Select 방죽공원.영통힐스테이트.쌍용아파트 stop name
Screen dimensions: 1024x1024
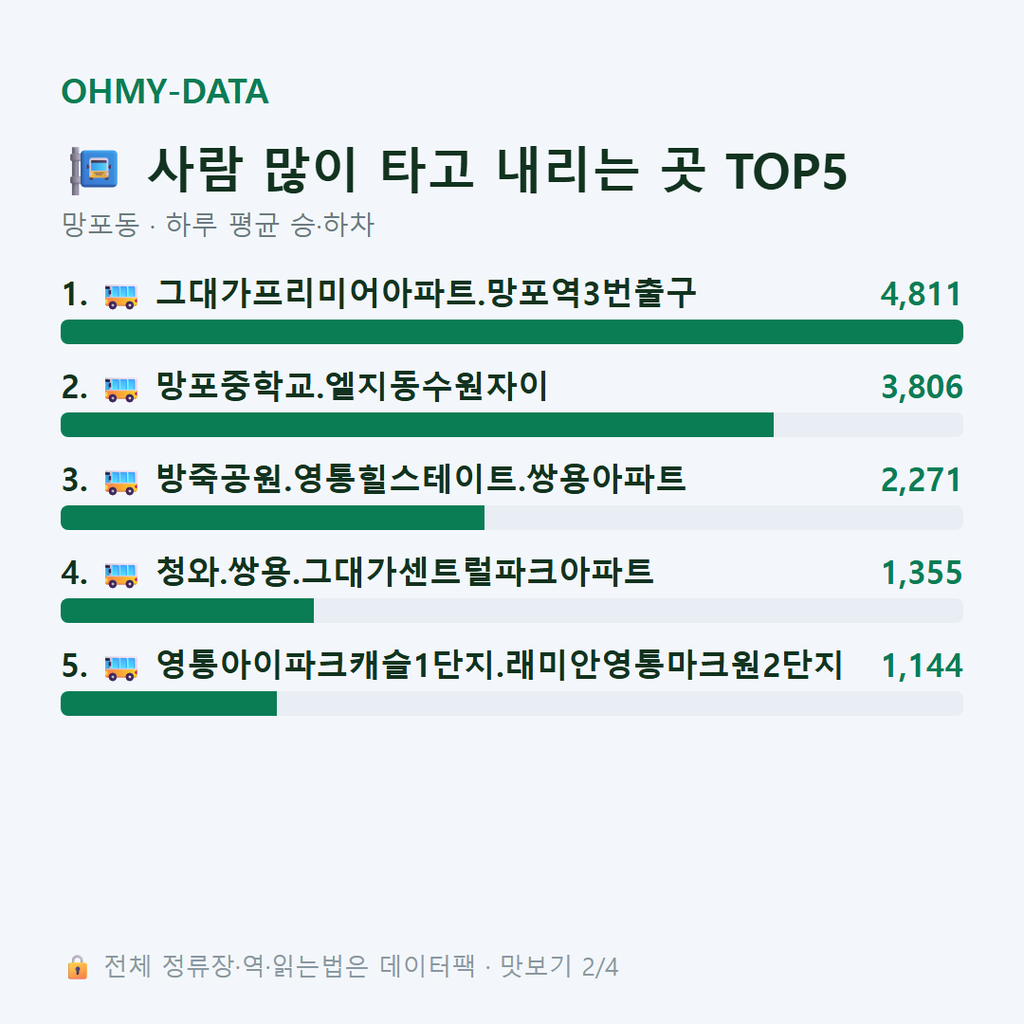pyautogui.click(x=421, y=479)
